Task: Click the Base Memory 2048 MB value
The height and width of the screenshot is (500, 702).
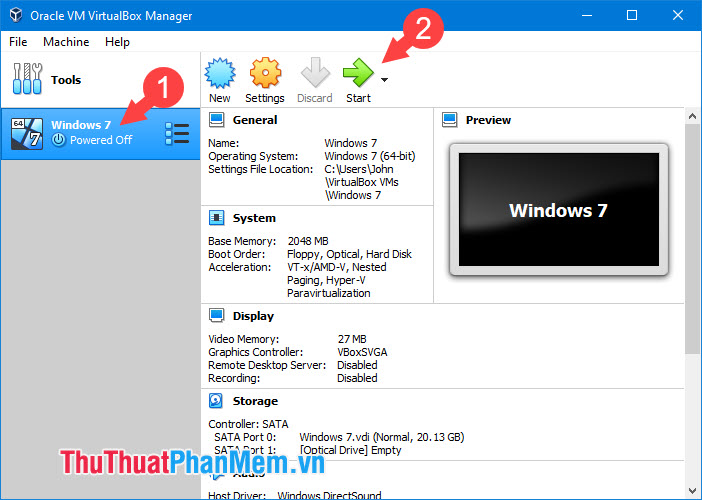Action: (308, 241)
